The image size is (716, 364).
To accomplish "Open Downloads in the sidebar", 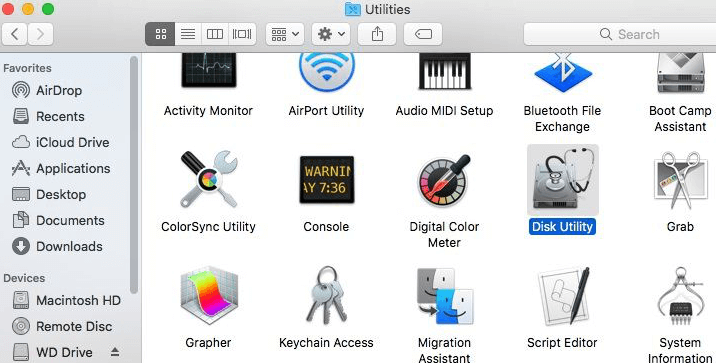I will click(57, 247).
